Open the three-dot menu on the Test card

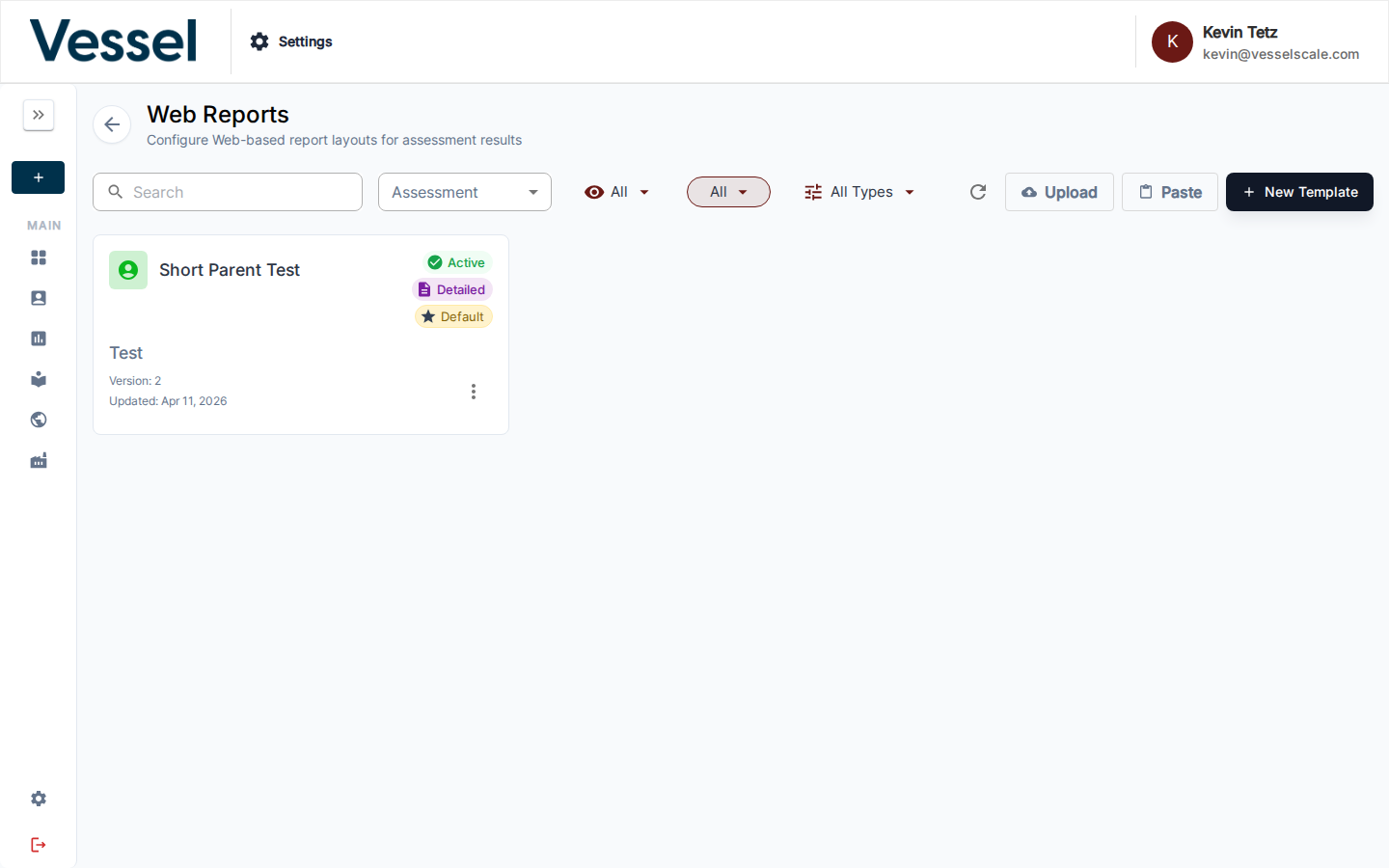(474, 392)
